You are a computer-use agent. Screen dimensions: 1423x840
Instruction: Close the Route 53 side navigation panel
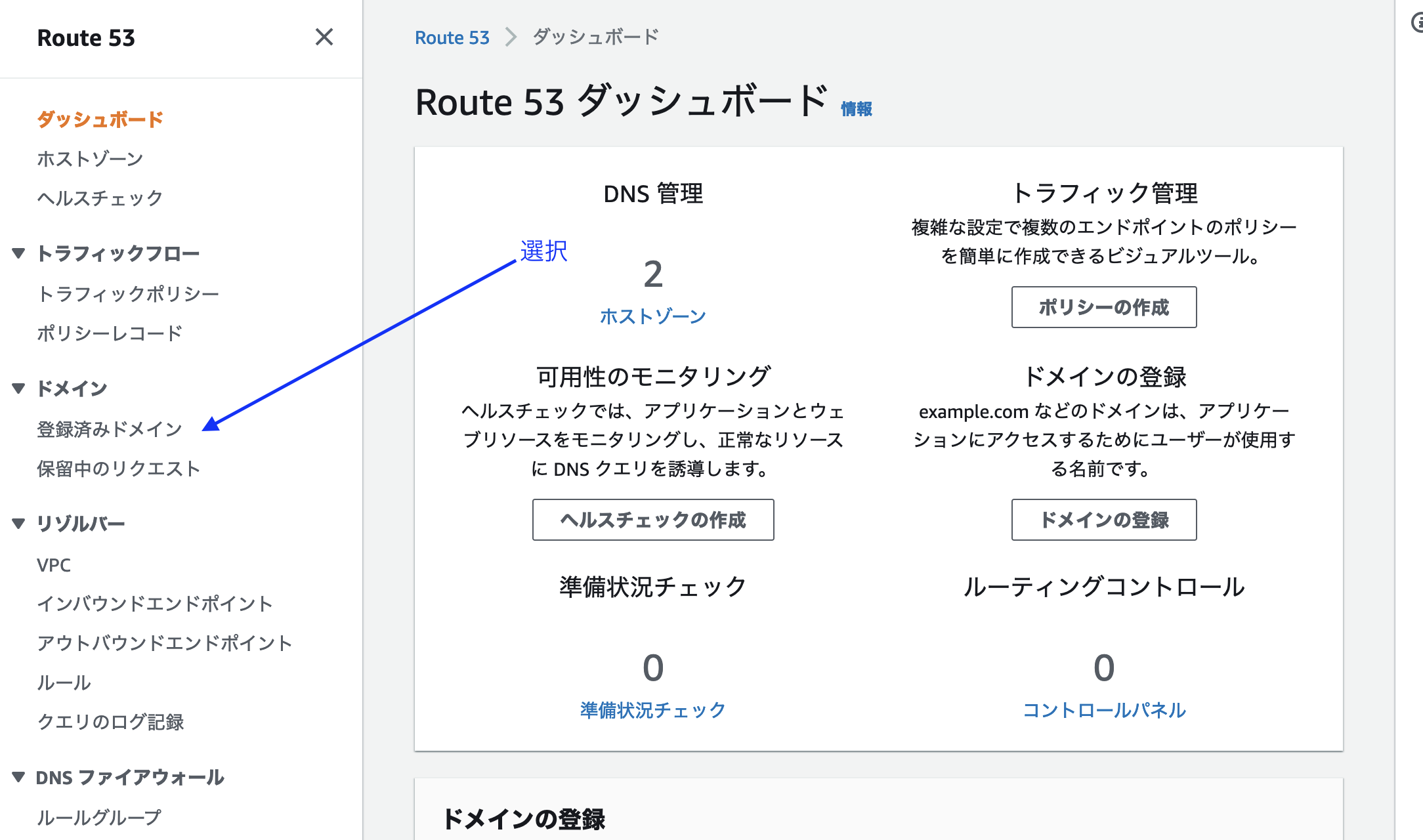pos(324,37)
